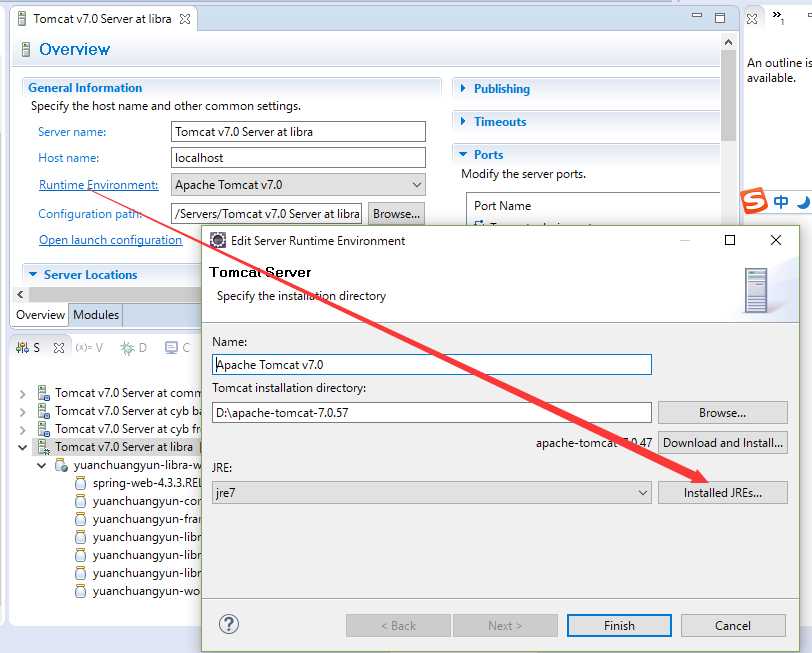Open the Overview tab of server editor
Viewport: 812px width, 653px height.
coord(40,315)
